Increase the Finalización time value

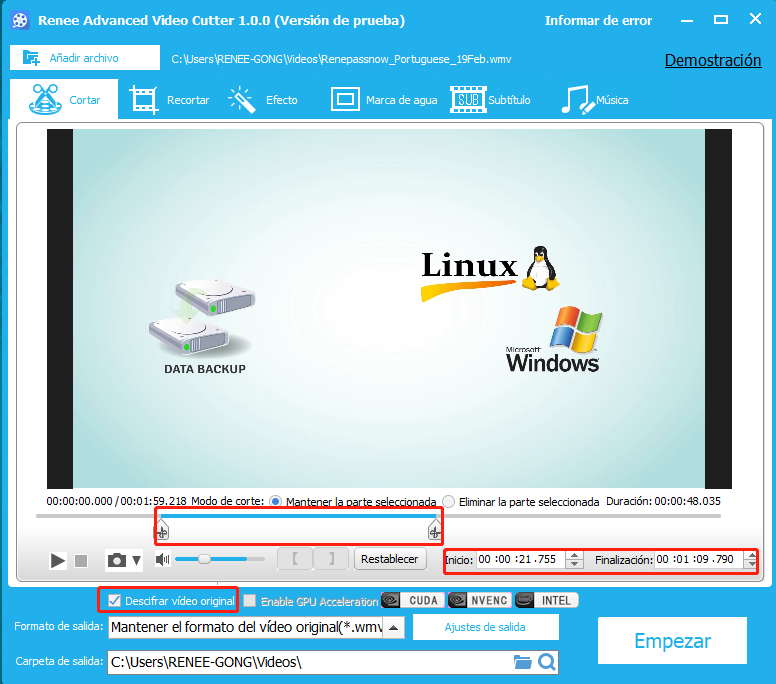pos(752,555)
